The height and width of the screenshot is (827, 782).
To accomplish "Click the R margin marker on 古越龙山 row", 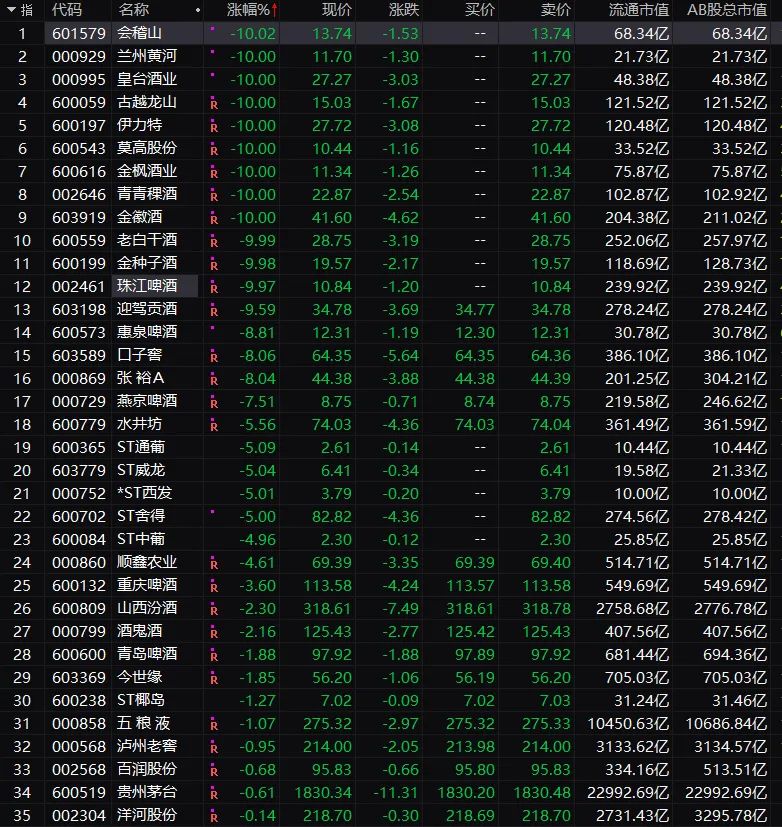I will (214, 104).
